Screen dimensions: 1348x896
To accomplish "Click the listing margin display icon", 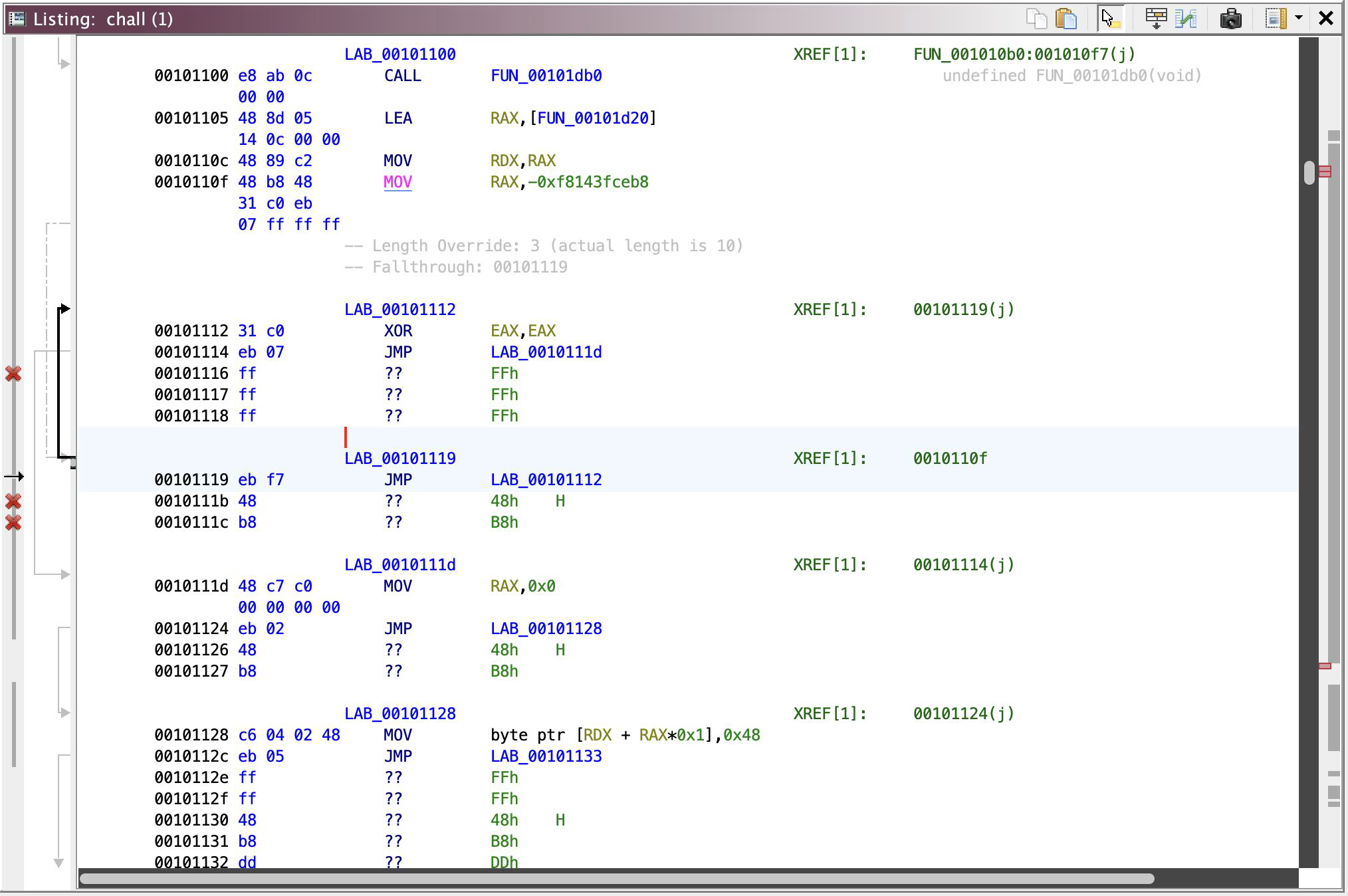I will [x=1275, y=19].
